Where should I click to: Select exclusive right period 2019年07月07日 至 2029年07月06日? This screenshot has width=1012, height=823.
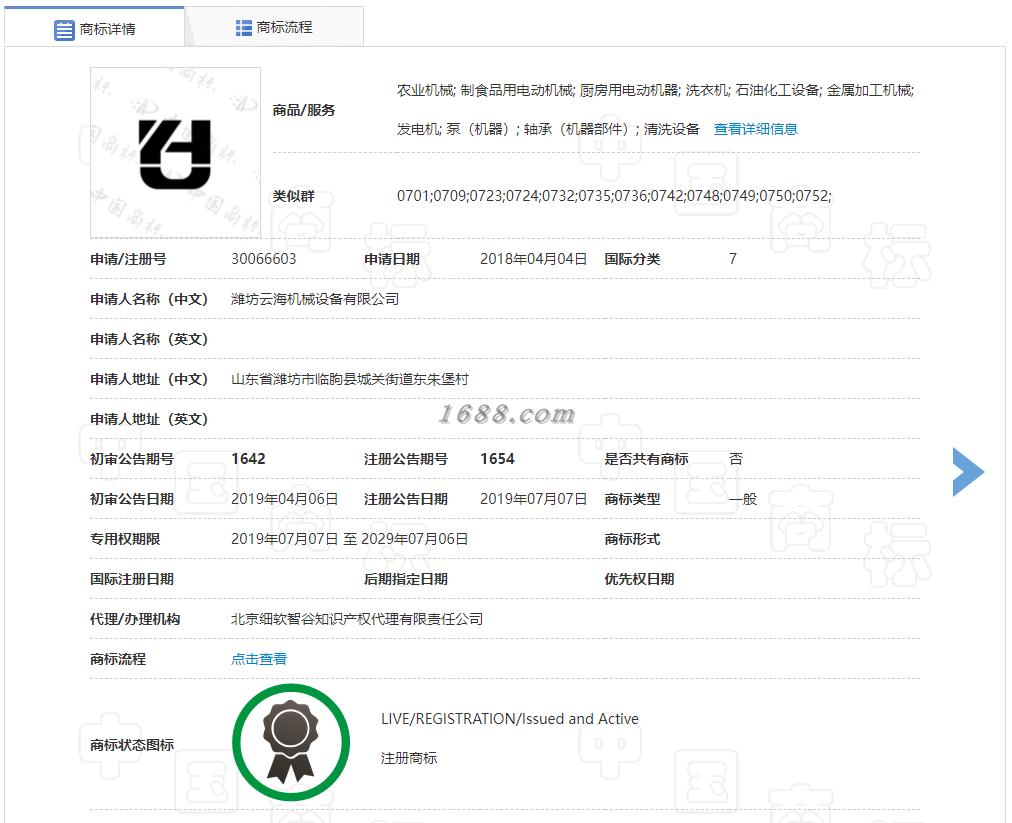(x=350, y=539)
